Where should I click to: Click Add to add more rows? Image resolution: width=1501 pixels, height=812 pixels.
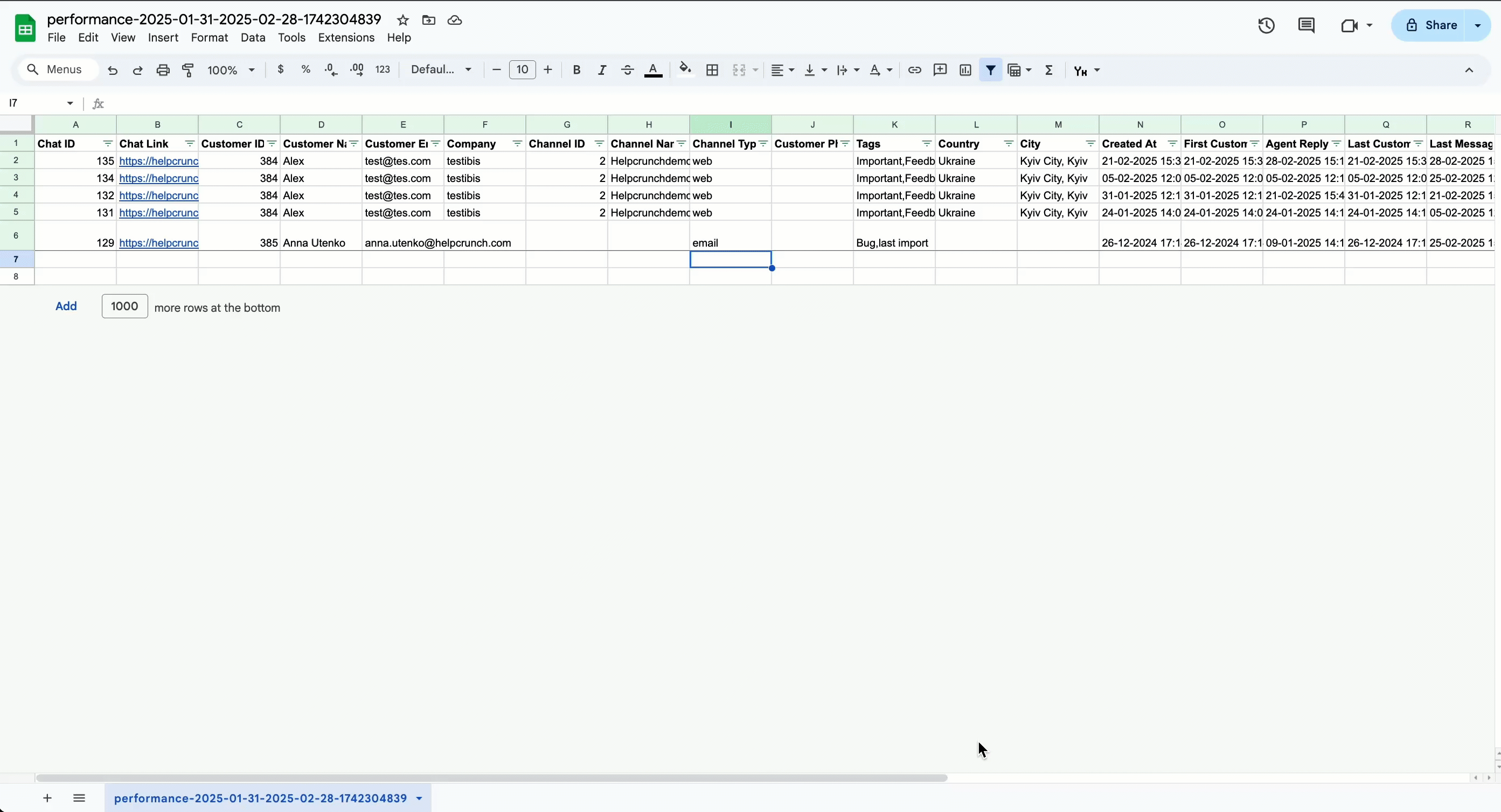(x=66, y=306)
